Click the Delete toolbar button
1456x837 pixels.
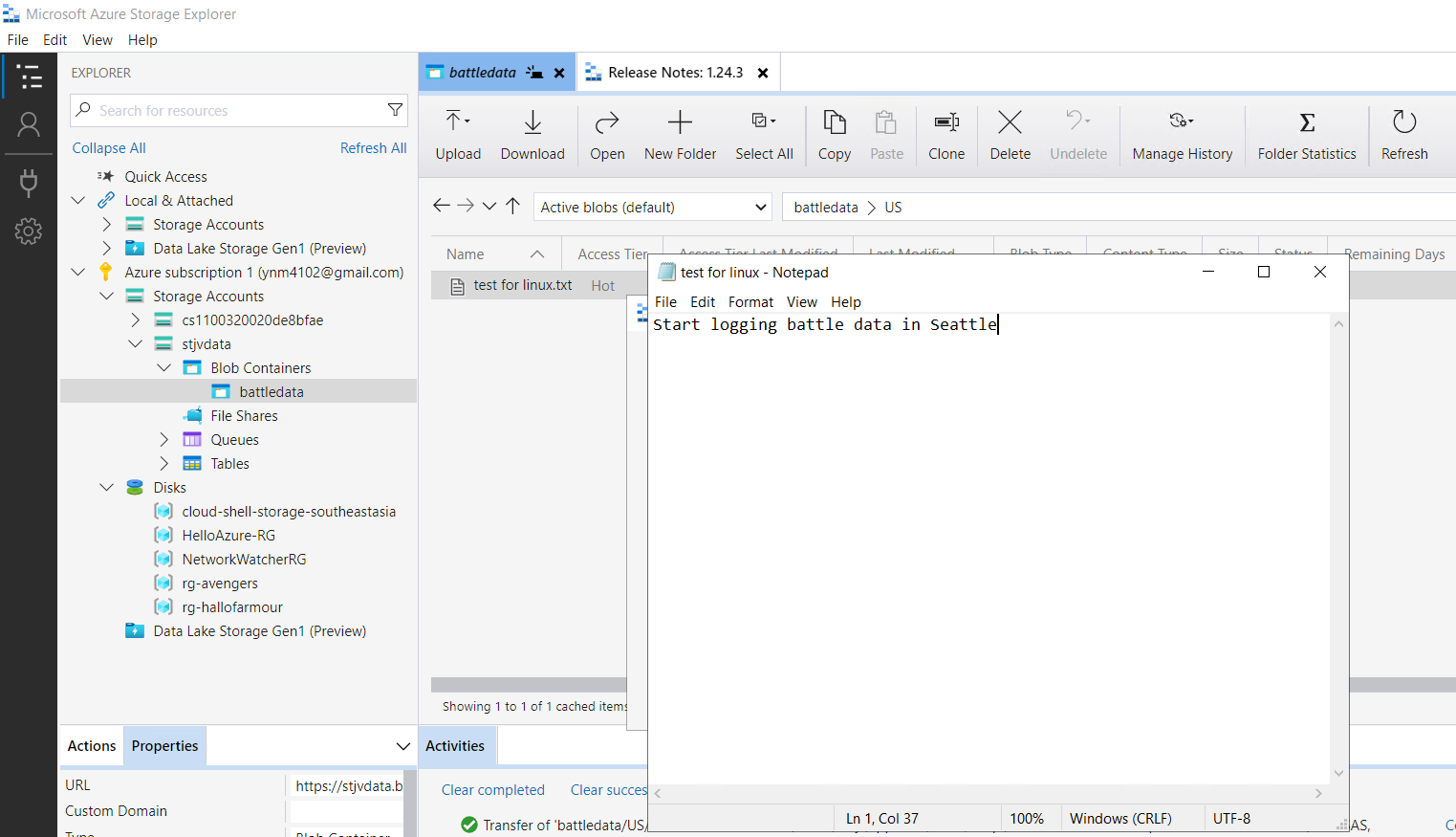[1010, 135]
